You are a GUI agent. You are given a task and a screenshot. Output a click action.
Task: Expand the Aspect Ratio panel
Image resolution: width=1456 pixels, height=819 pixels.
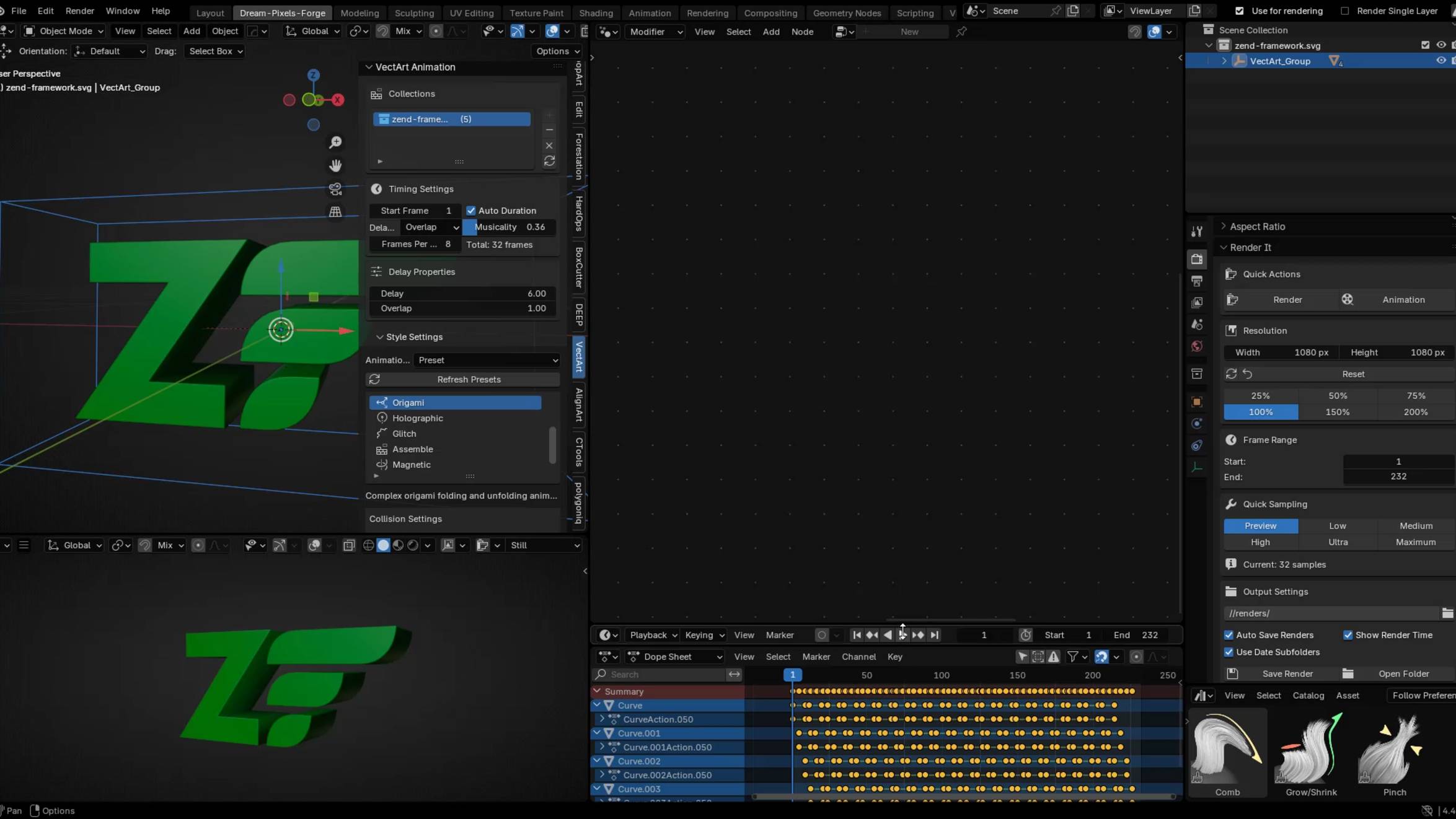pos(1256,227)
